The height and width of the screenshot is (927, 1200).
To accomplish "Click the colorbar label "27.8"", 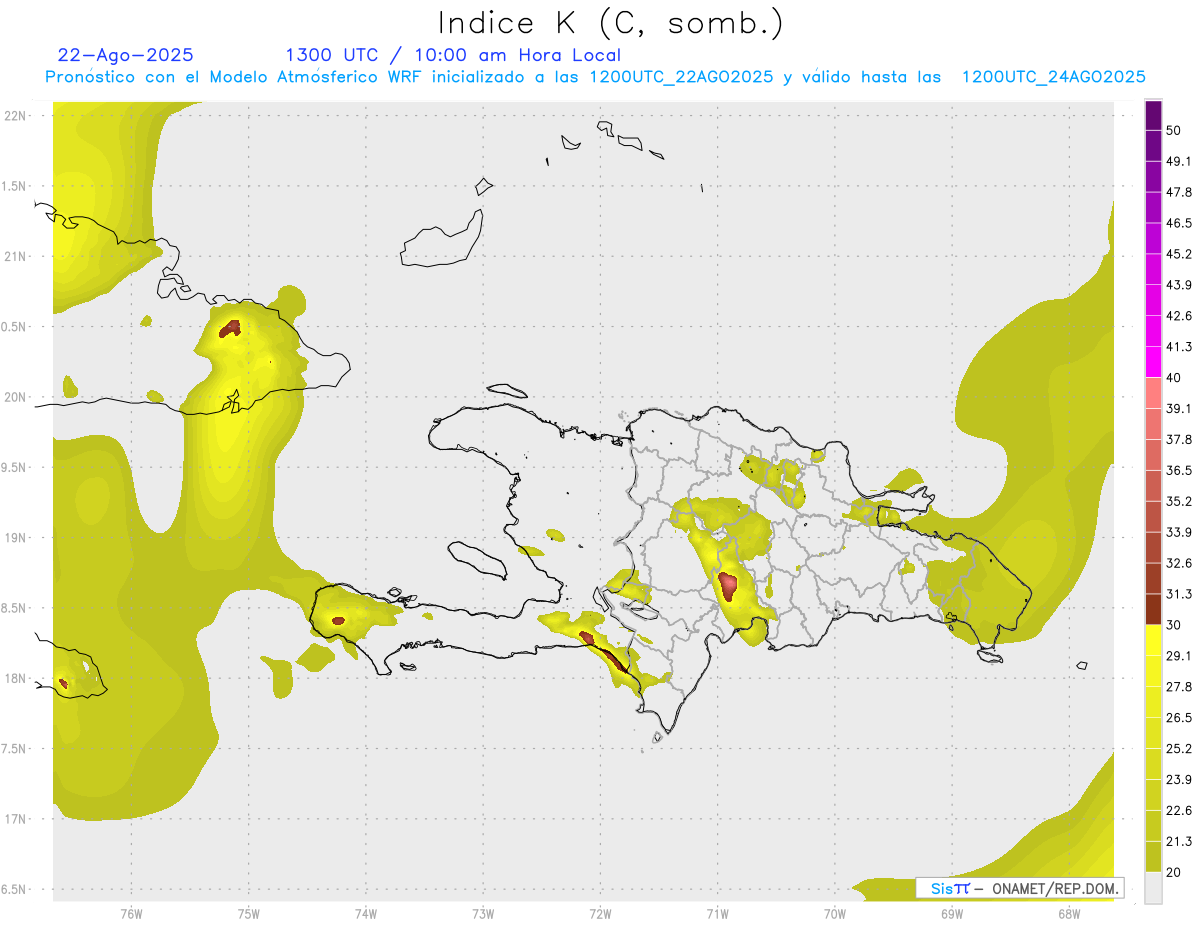I will click(1179, 686).
